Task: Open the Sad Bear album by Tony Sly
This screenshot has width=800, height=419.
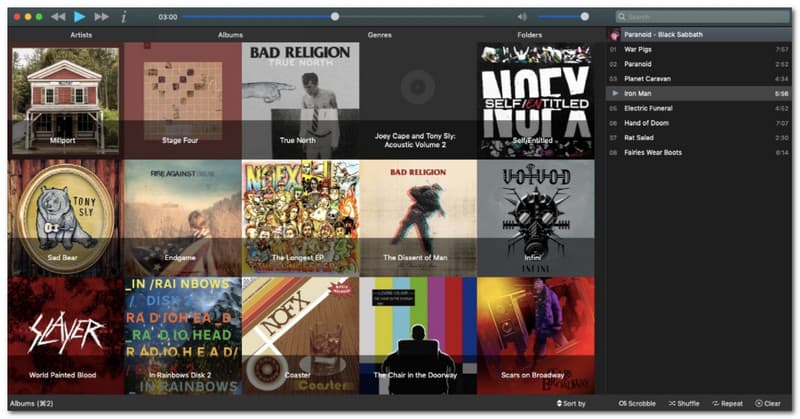Action: 65,218
